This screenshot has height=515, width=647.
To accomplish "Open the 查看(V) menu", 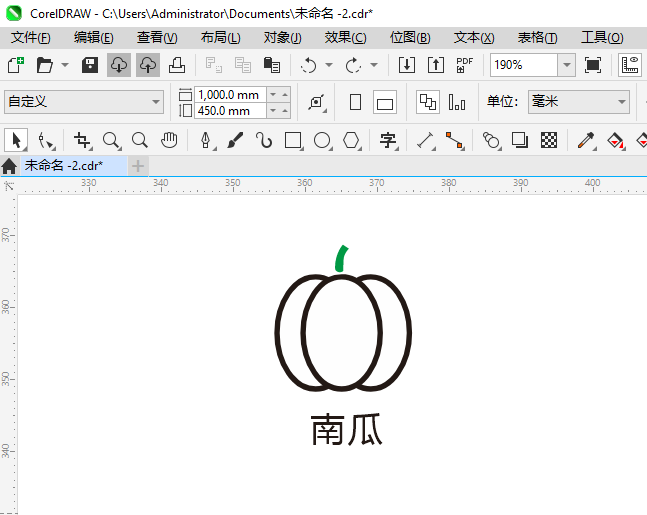I will point(157,38).
